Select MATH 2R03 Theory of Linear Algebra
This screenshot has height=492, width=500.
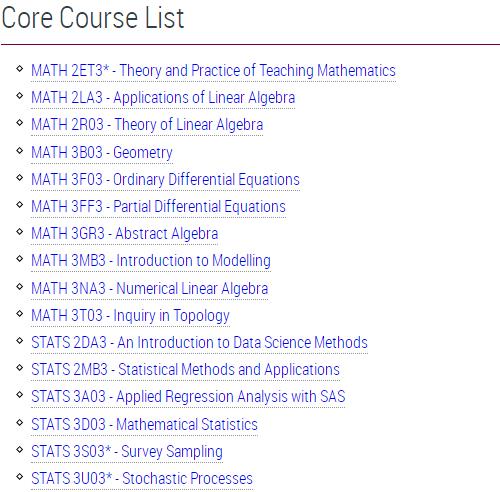point(147,125)
